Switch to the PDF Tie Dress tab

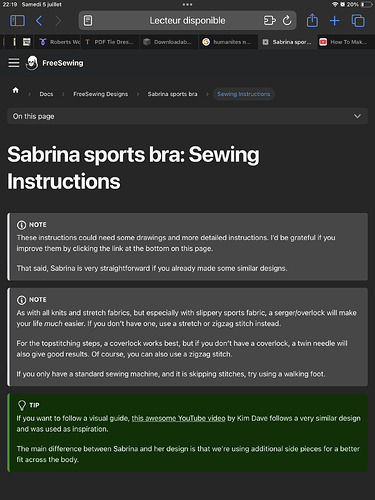(x=110, y=42)
